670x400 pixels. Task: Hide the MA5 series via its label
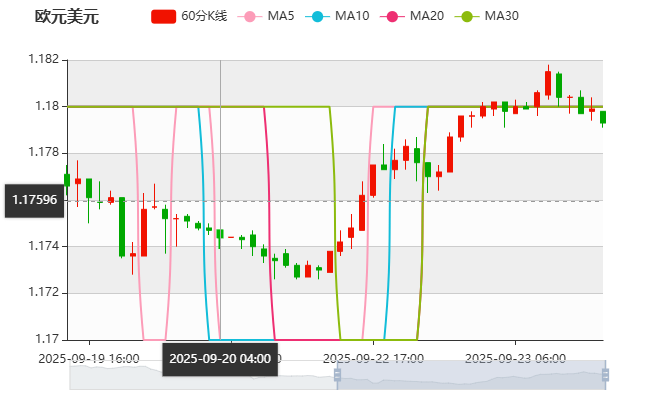(281, 17)
